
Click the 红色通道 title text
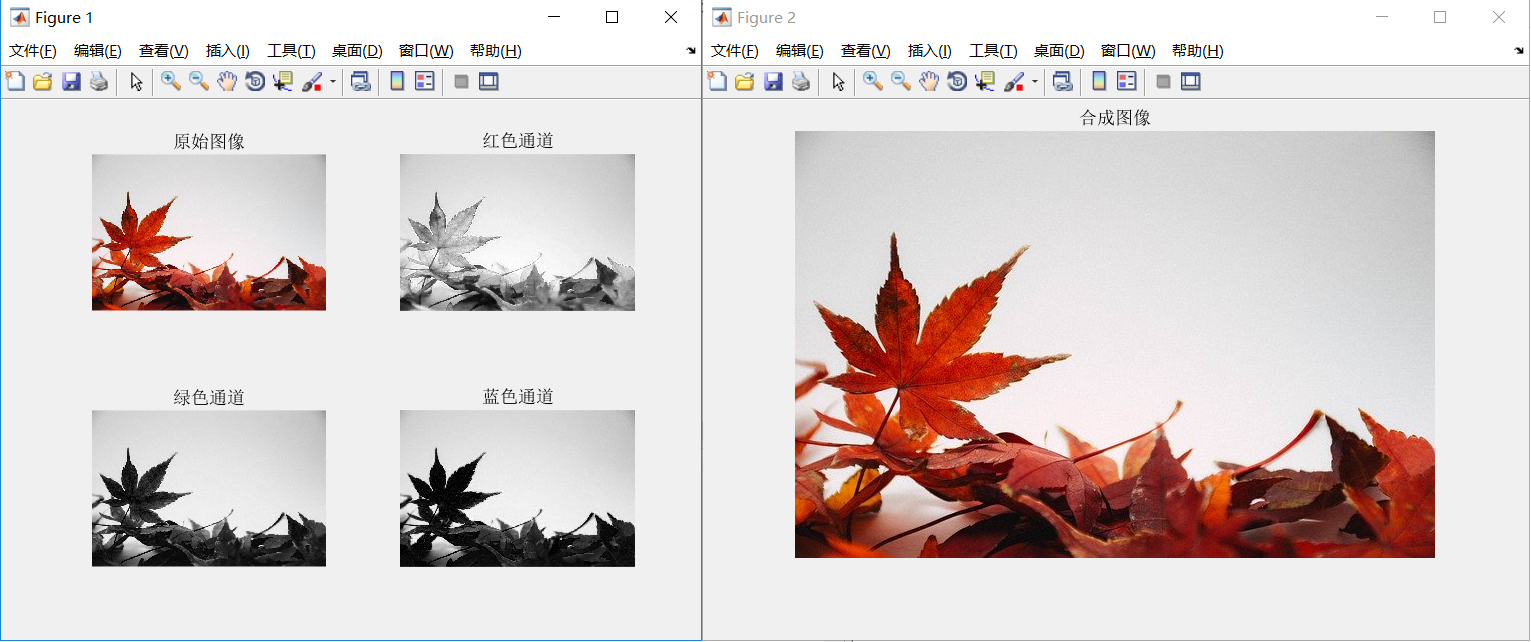click(518, 141)
